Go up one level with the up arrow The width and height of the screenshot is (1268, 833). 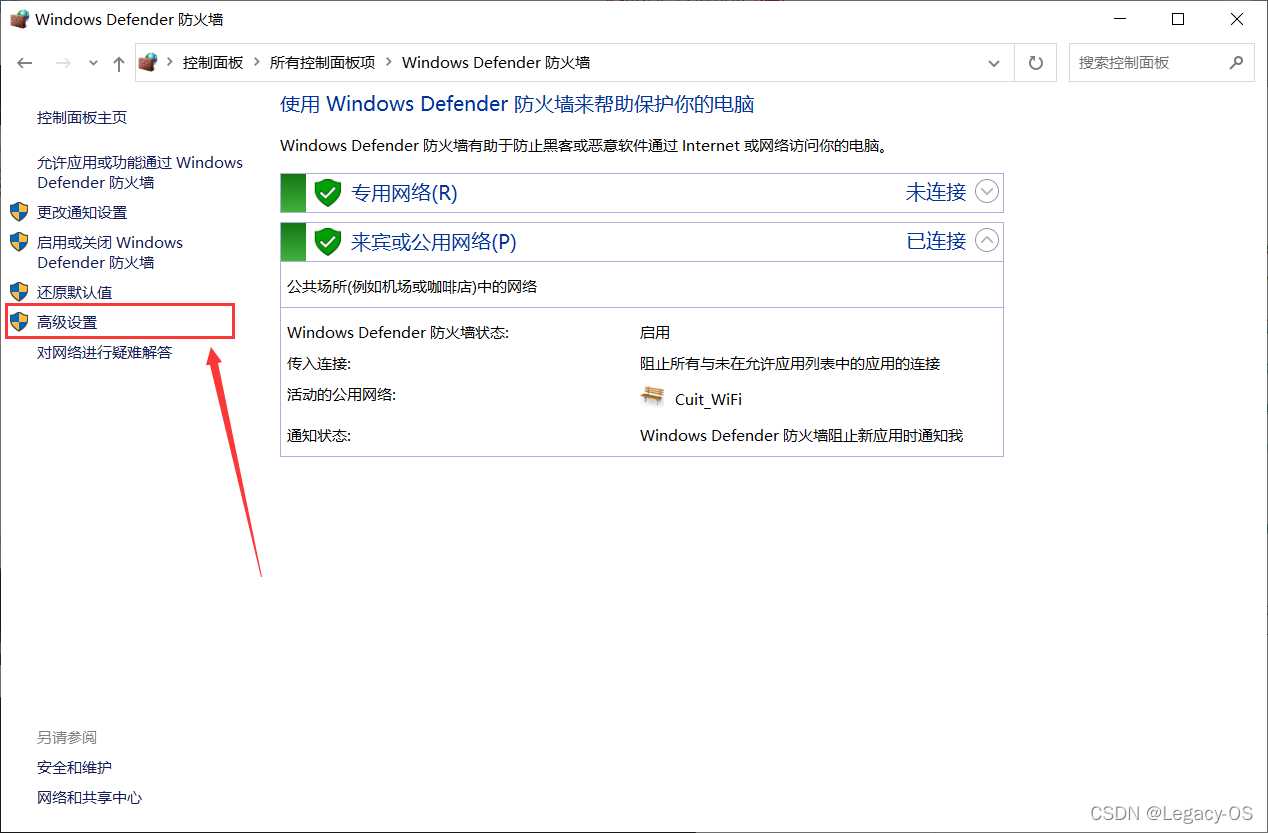[x=119, y=63]
